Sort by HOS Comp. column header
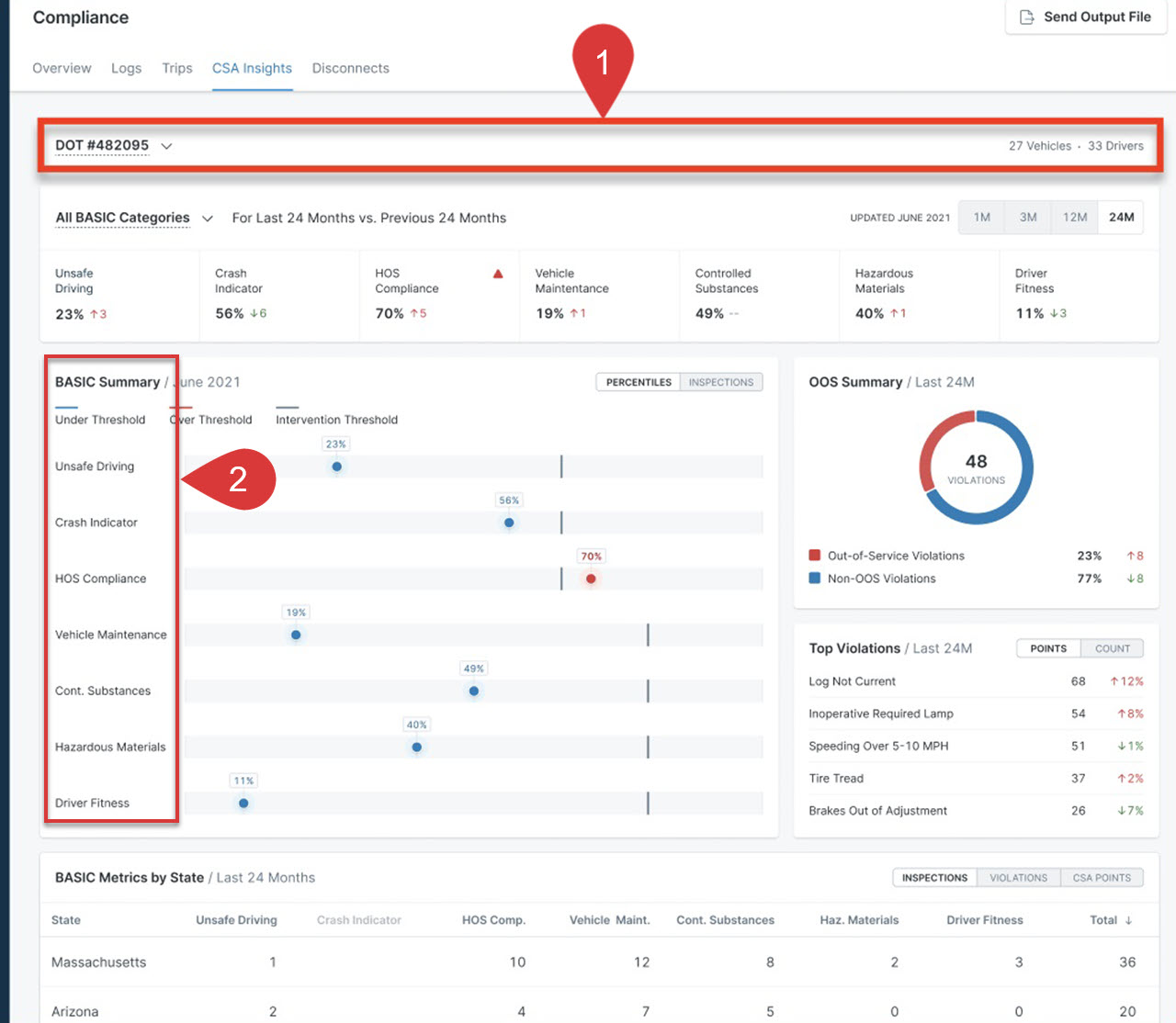This screenshot has width=1176, height=1023. pos(493,920)
